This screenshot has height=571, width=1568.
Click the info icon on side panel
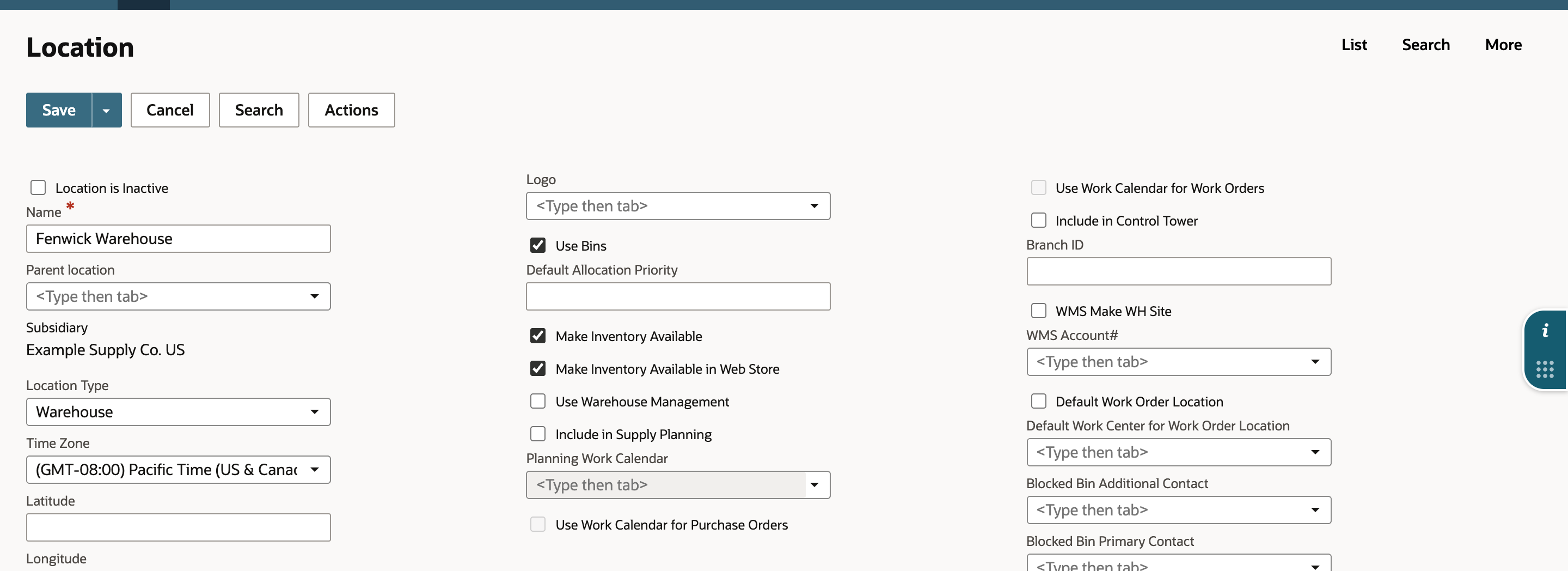pos(1545,331)
